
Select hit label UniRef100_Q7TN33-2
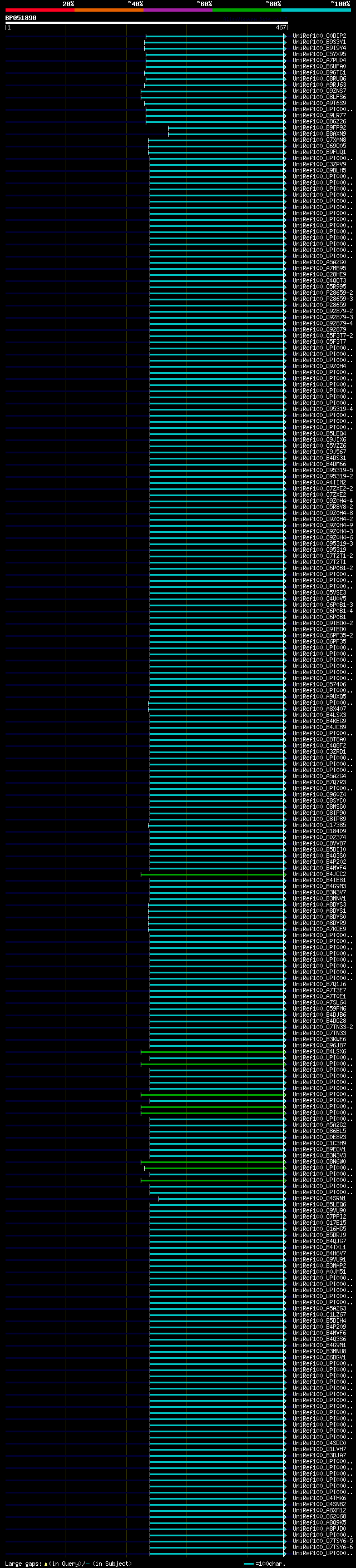click(x=323, y=1027)
